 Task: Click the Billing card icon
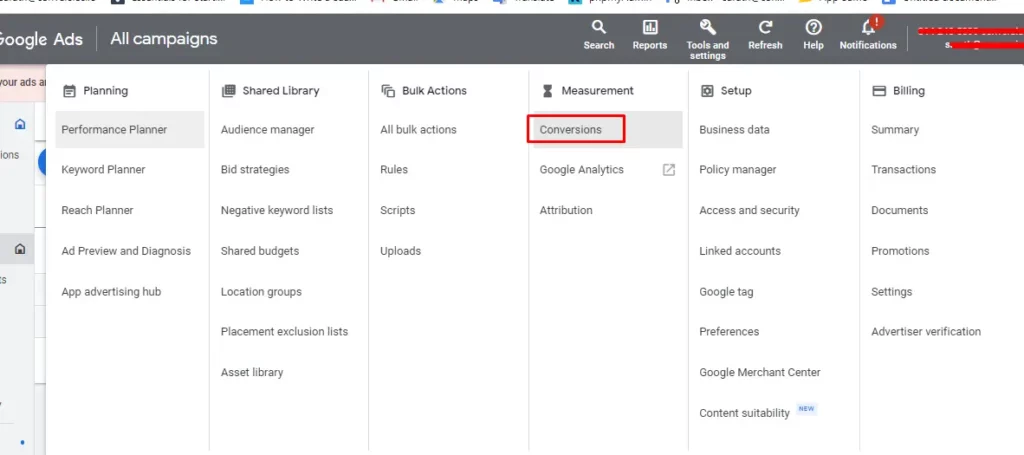click(x=879, y=91)
